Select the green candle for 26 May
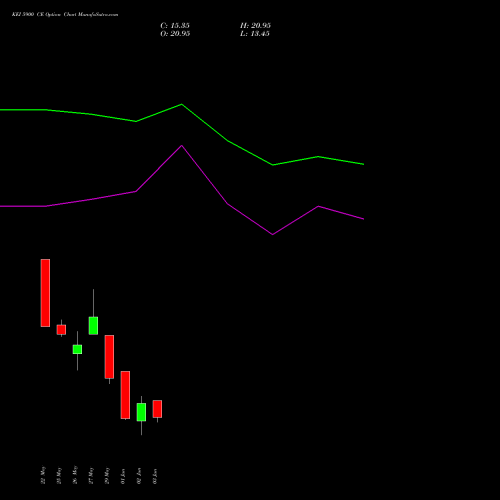 point(77,349)
